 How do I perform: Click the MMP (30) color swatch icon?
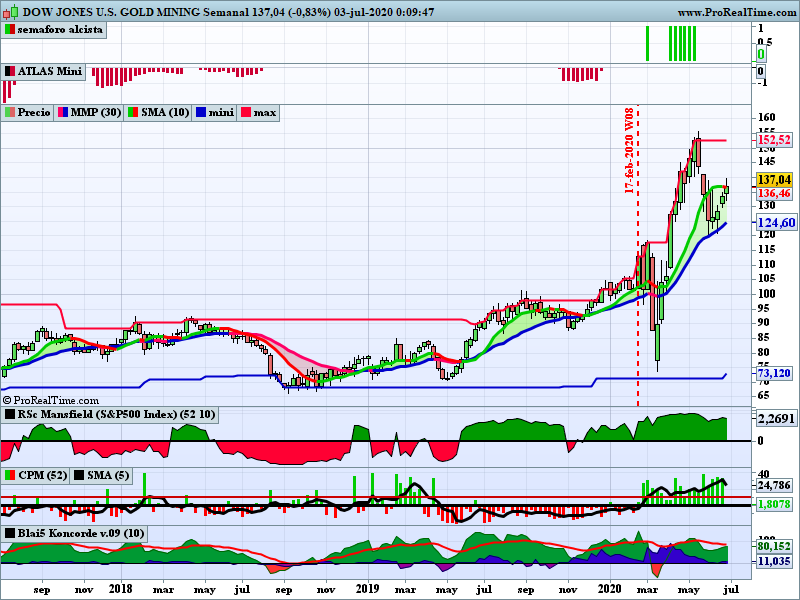point(63,113)
